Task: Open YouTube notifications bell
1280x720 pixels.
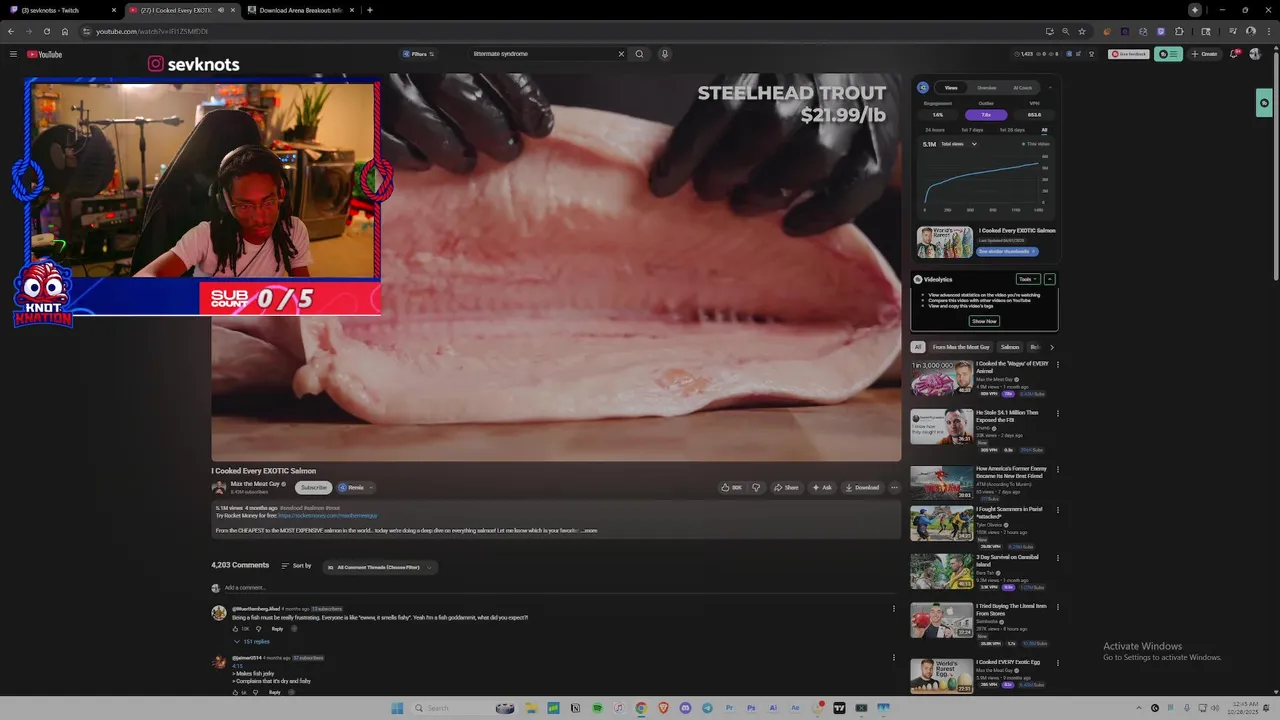Action: pyautogui.click(x=1234, y=54)
